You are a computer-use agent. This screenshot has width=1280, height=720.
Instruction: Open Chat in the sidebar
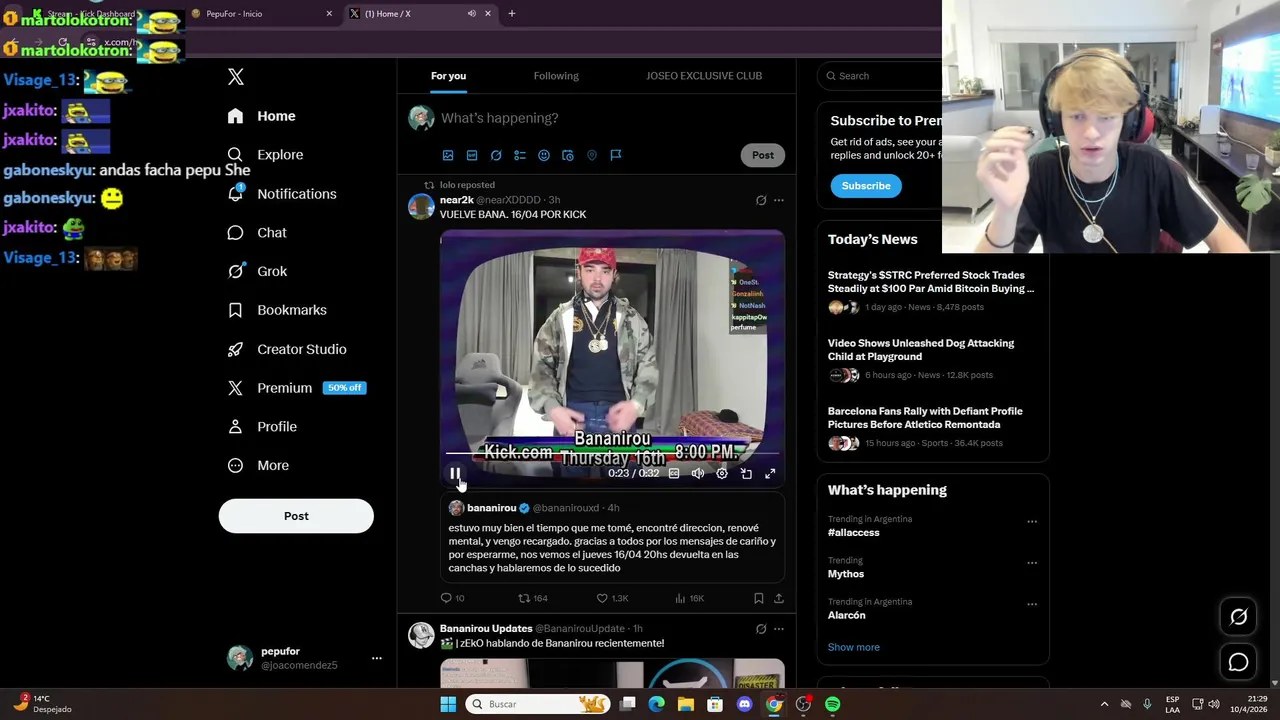click(x=257, y=232)
